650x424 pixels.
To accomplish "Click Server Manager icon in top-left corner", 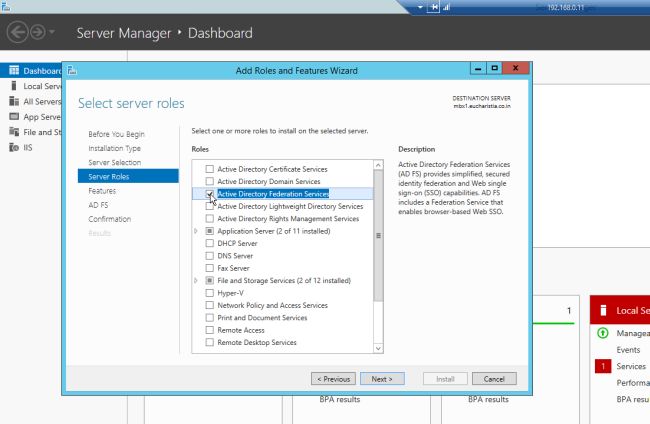I will (5, 6).
